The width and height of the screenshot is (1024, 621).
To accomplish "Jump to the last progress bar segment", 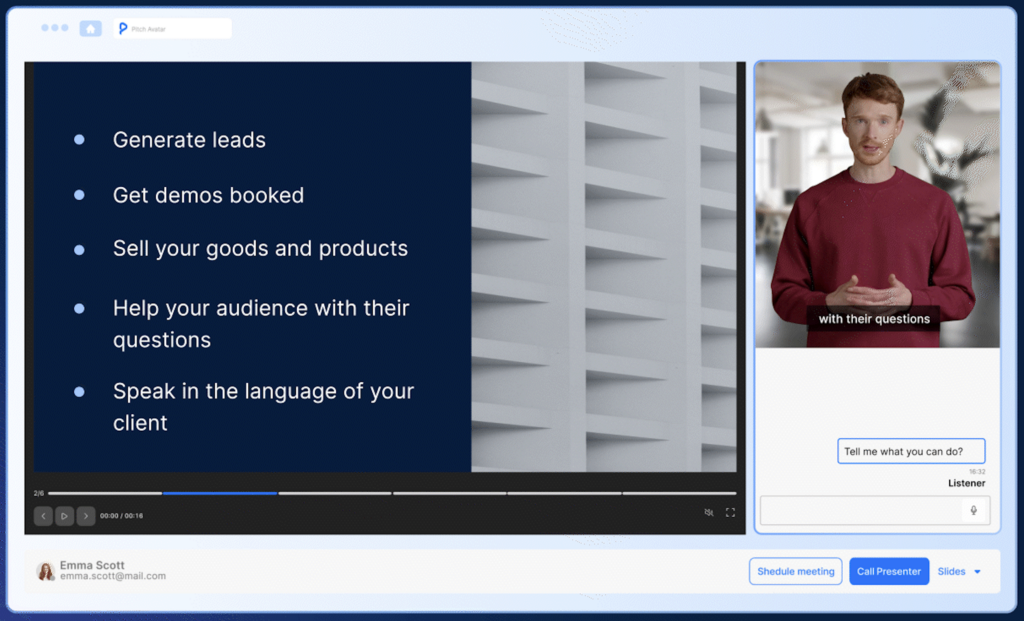I will point(679,494).
